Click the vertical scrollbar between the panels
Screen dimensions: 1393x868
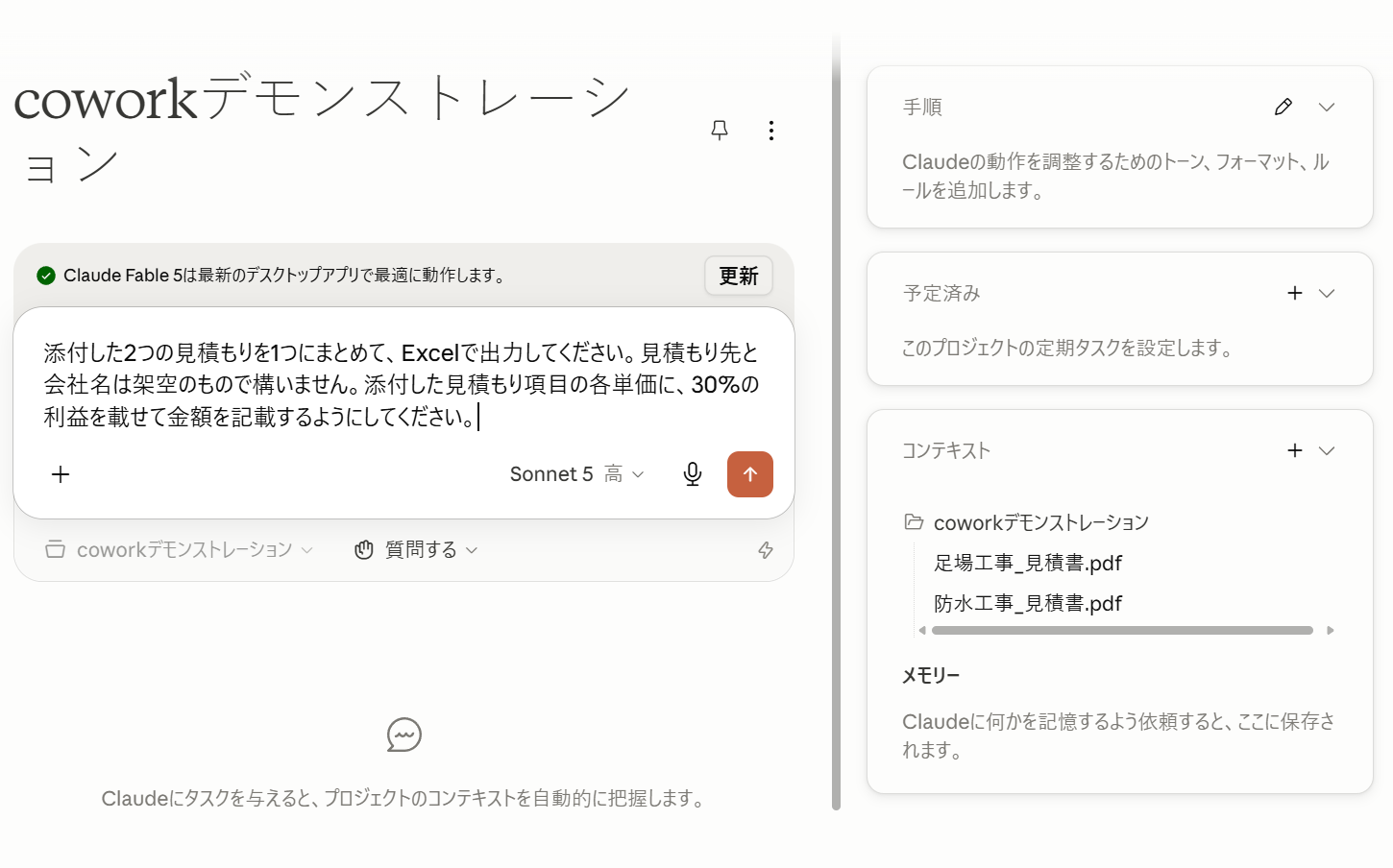[836, 422]
